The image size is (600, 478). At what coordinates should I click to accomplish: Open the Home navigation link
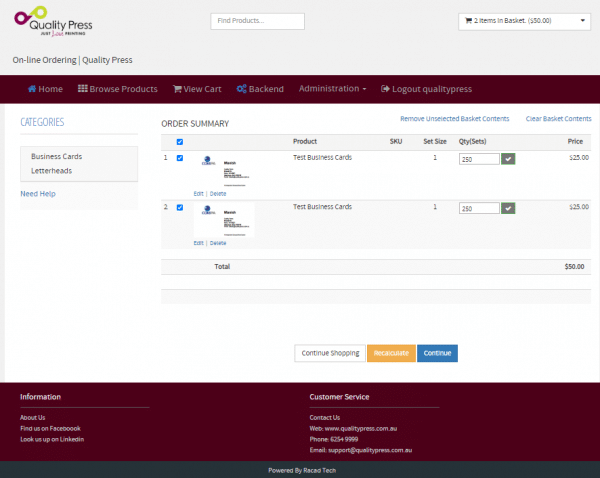point(45,89)
